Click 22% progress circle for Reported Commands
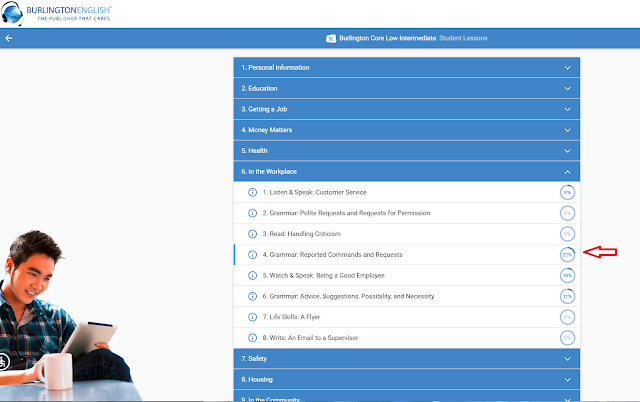 click(x=567, y=255)
